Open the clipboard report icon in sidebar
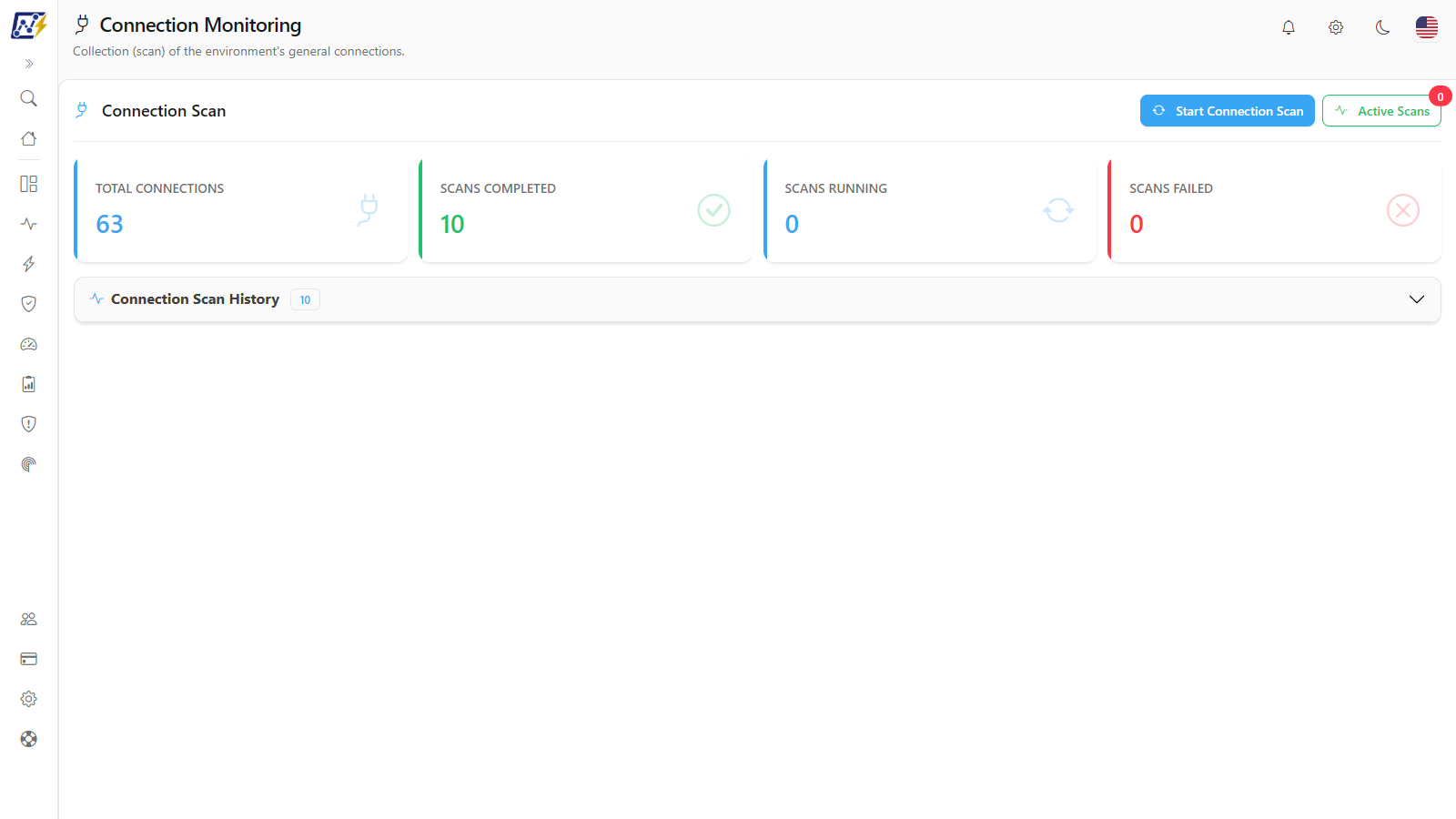The height and width of the screenshot is (819, 1456). pos(29,384)
